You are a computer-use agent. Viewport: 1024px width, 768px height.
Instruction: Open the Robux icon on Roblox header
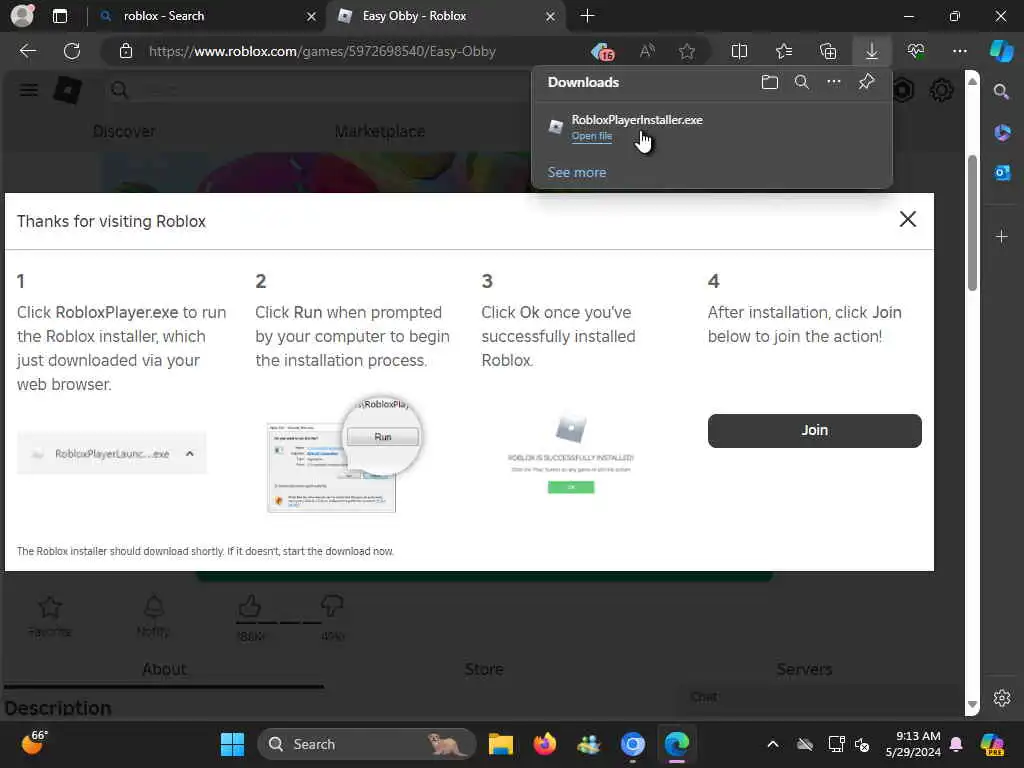[903, 89]
